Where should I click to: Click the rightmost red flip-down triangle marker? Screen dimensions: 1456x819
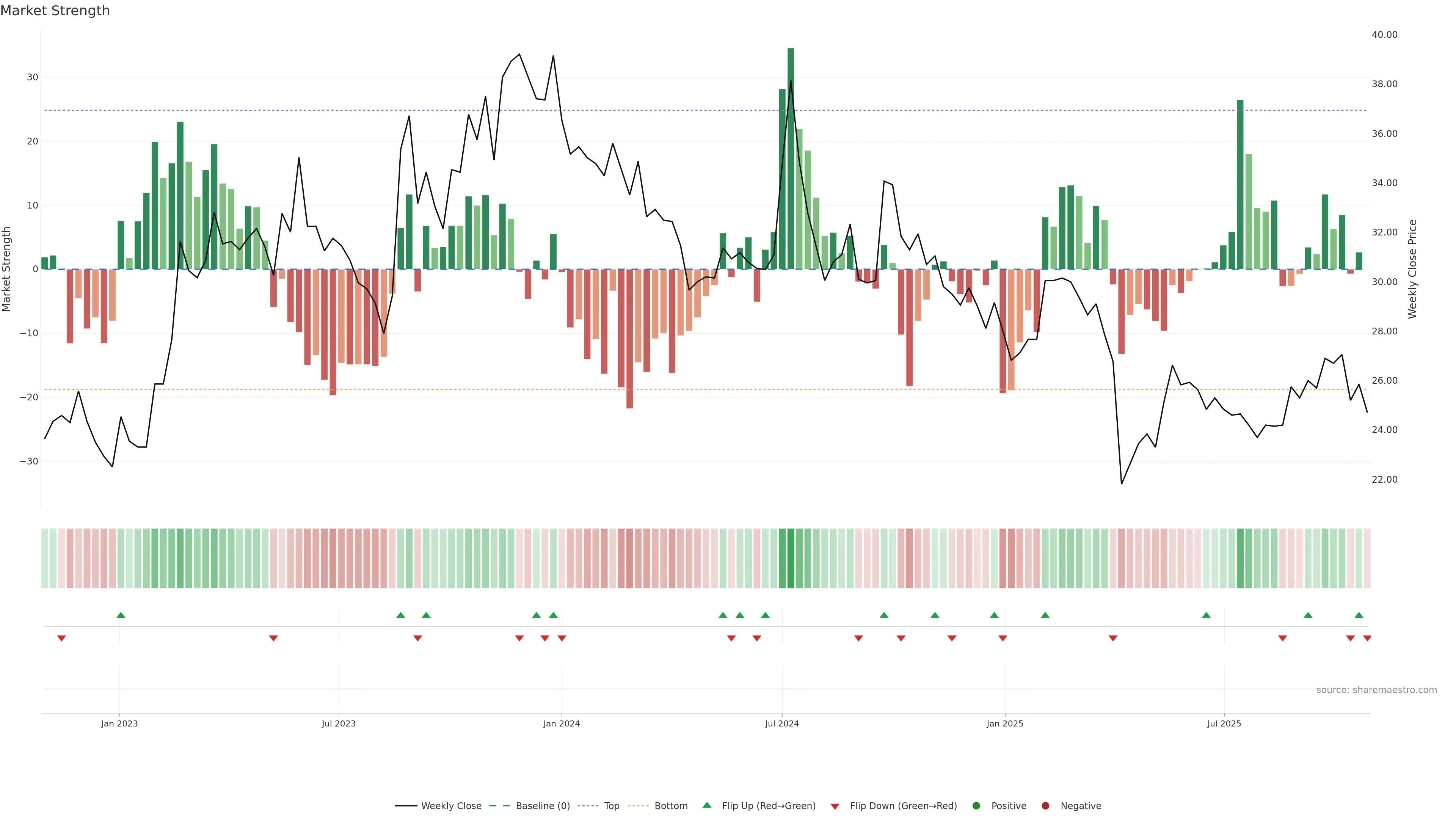(x=1367, y=638)
